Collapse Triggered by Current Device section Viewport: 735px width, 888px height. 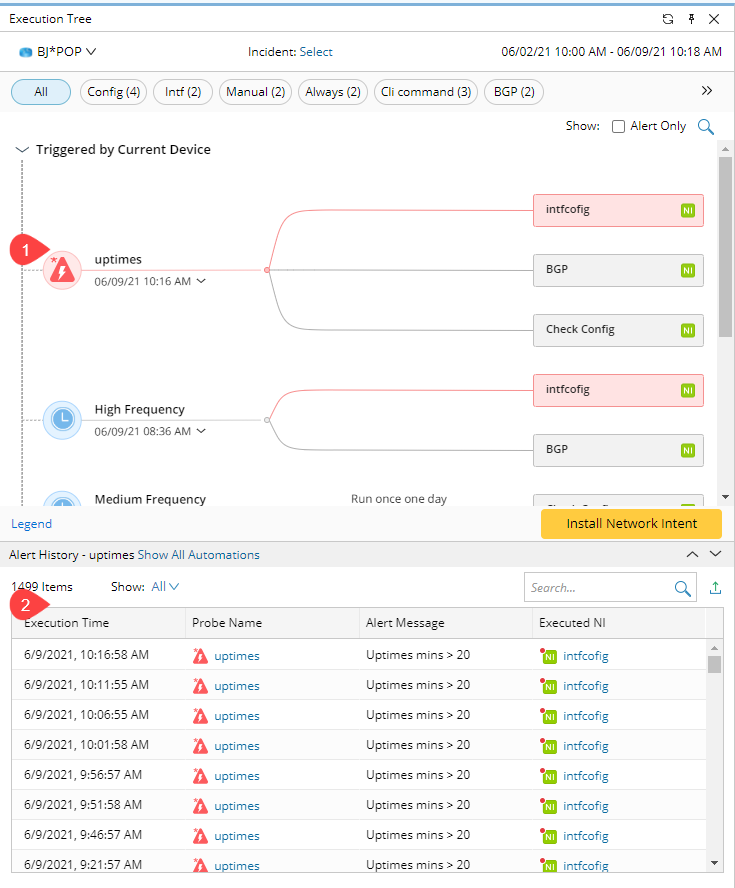click(x=22, y=150)
